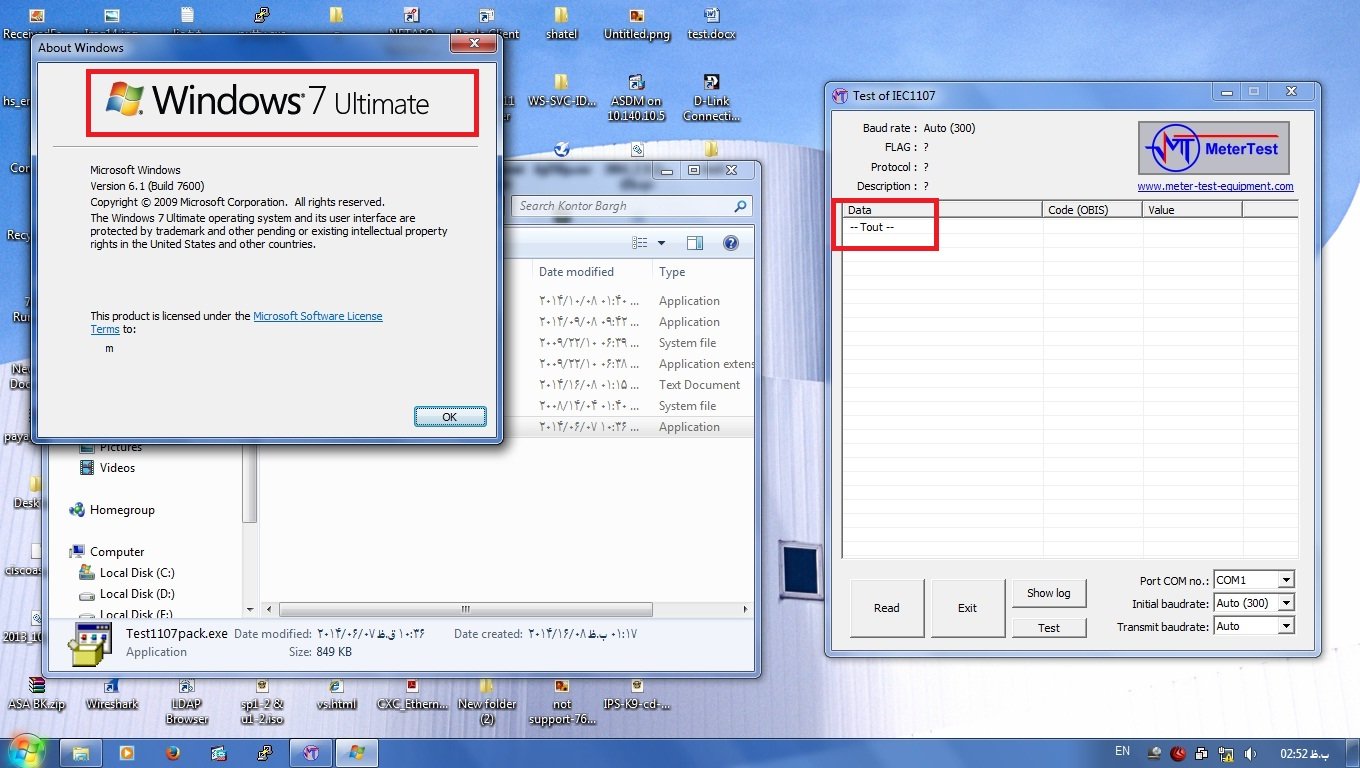
Task: Click the Read button in Test of IEC1107
Action: click(887, 608)
